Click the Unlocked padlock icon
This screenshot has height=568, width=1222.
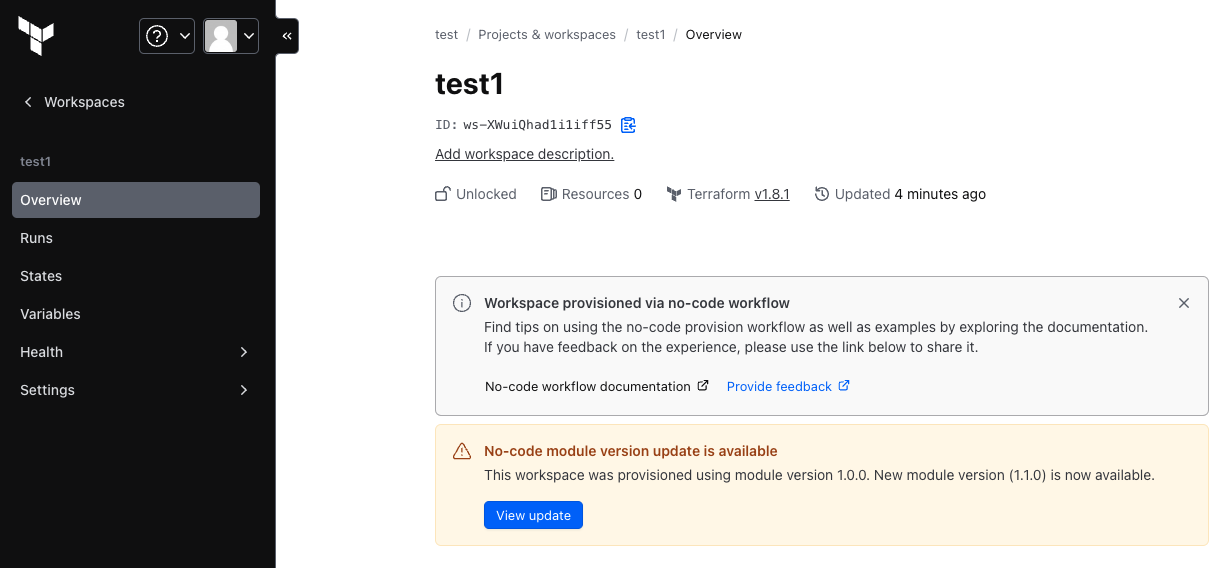tap(442, 194)
